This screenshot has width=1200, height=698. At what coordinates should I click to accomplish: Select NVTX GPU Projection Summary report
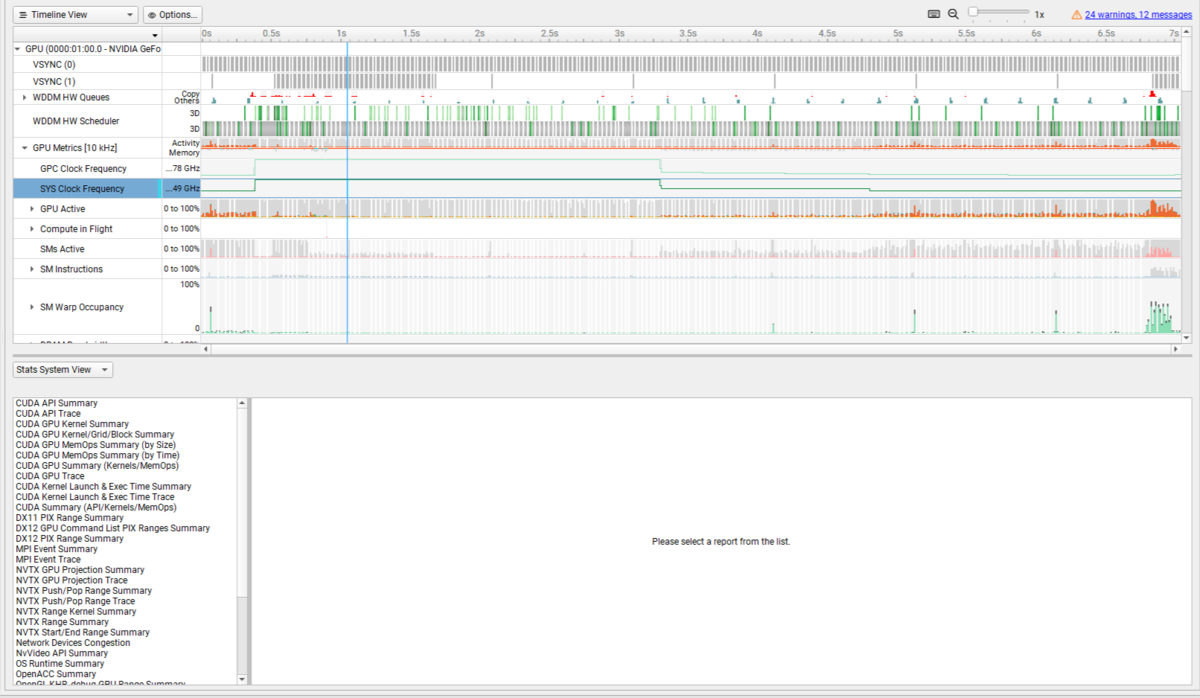click(80, 570)
